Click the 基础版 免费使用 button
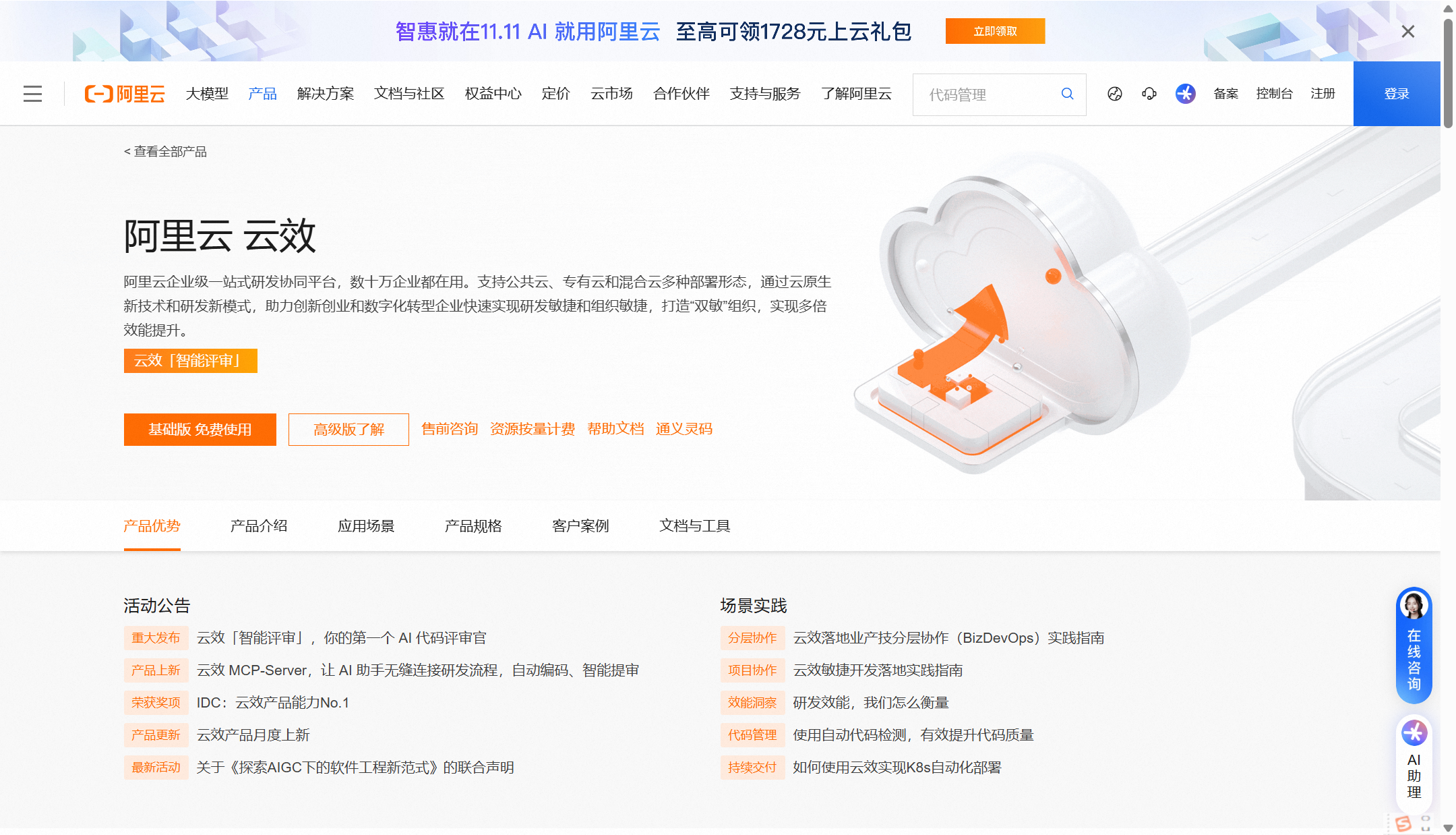Image resolution: width=1456 pixels, height=835 pixels. tap(200, 430)
